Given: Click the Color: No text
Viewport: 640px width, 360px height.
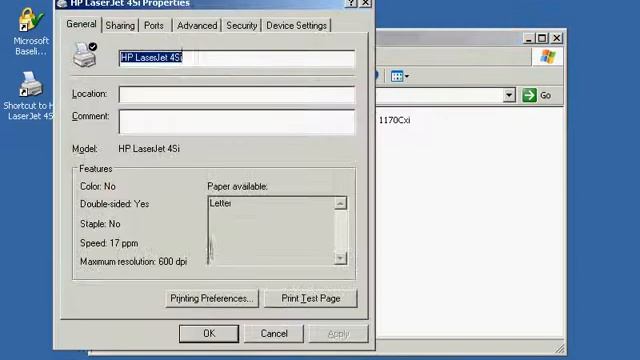Looking at the screenshot, I should point(98,187).
